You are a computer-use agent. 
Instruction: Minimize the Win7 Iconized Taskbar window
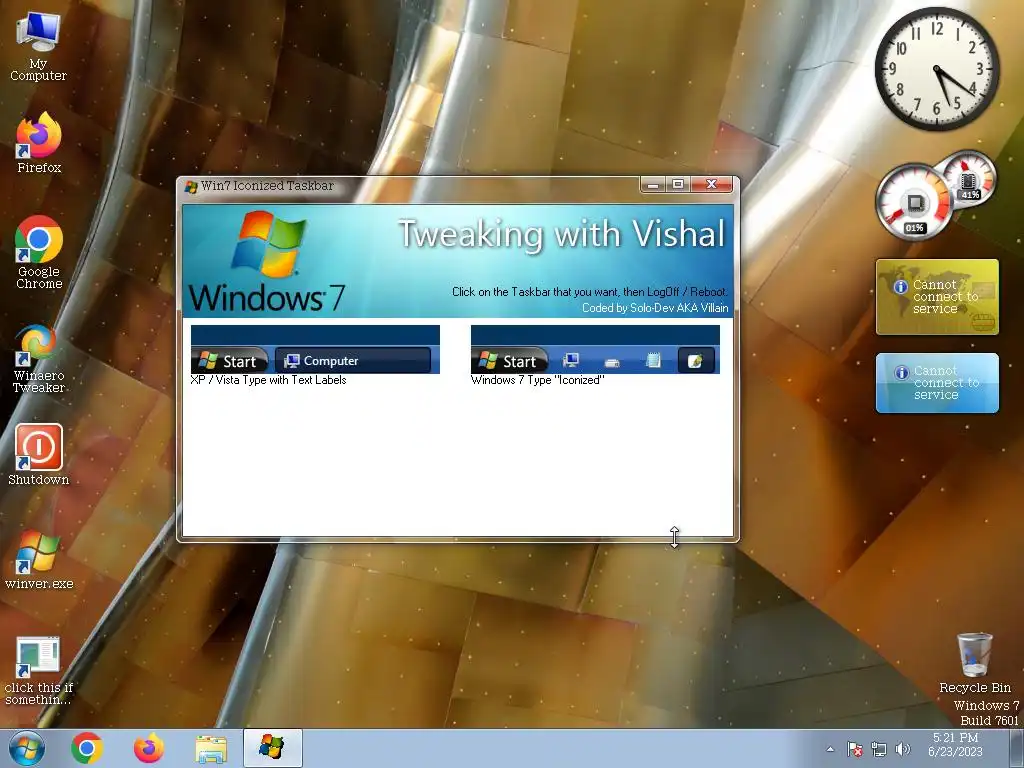click(653, 185)
